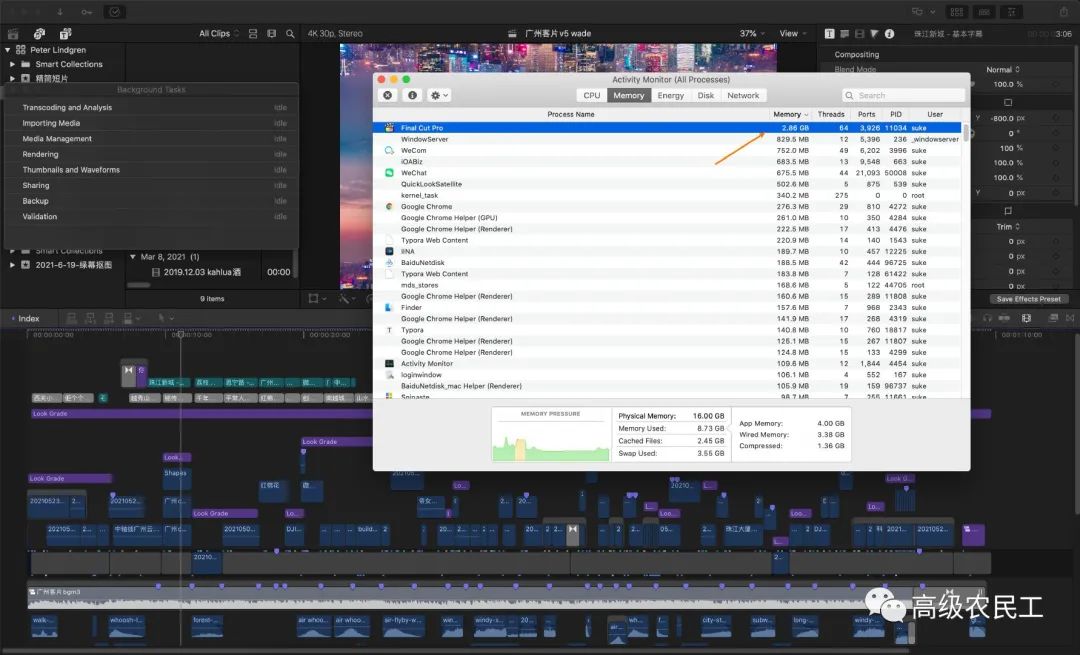Select Transcoding and Analysis background task
Viewport: 1080px width, 655px height.
tap(152, 107)
